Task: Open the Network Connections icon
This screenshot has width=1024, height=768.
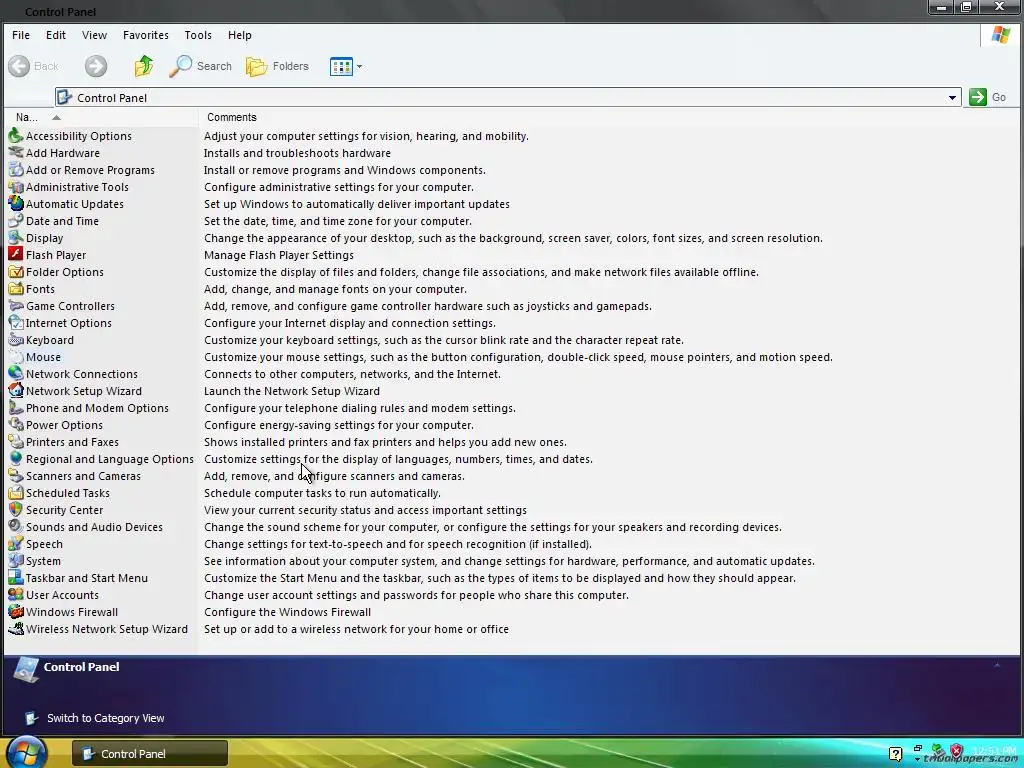Action: [x=16, y=374]
